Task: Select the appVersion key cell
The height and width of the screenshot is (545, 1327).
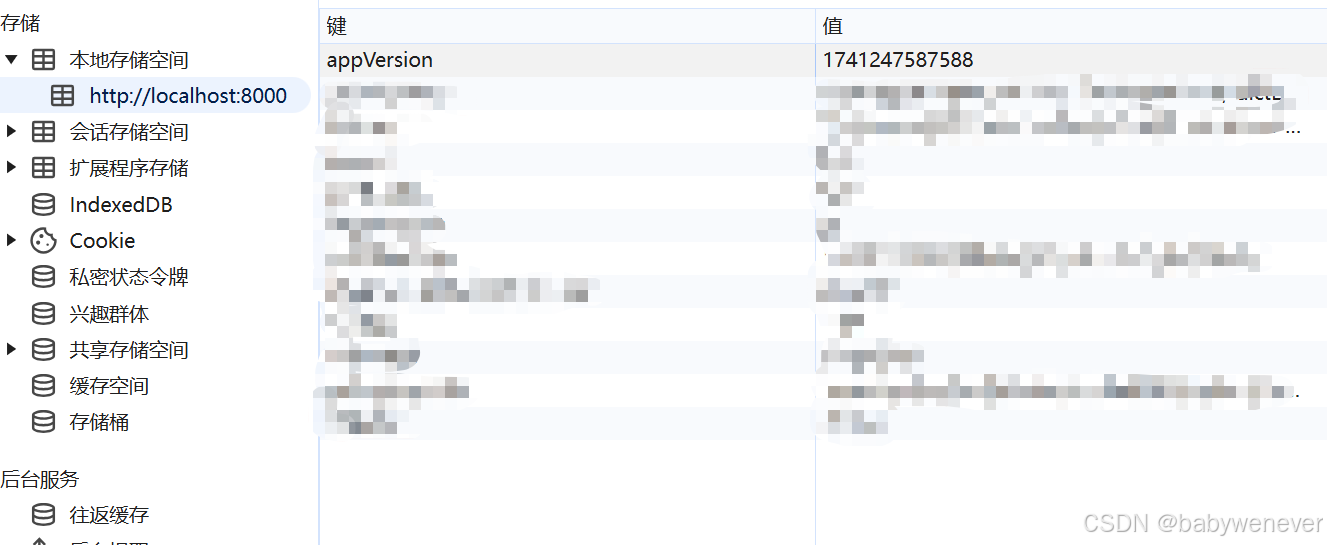Action: coord(568,60)
